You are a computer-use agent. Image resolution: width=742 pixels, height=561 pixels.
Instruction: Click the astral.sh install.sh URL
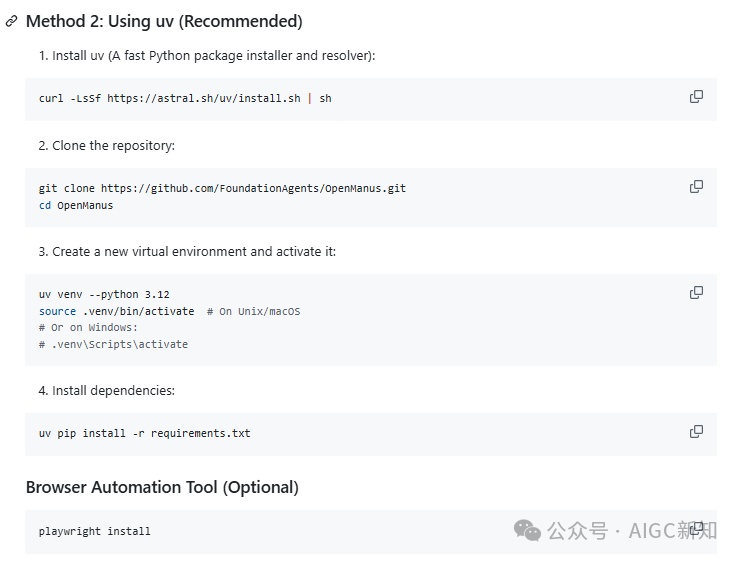(x=203, y=99)
